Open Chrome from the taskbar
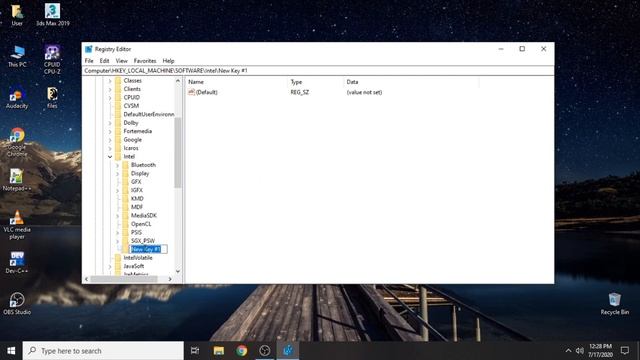This screenshot has height=360, width=640. tap(242, 351)
